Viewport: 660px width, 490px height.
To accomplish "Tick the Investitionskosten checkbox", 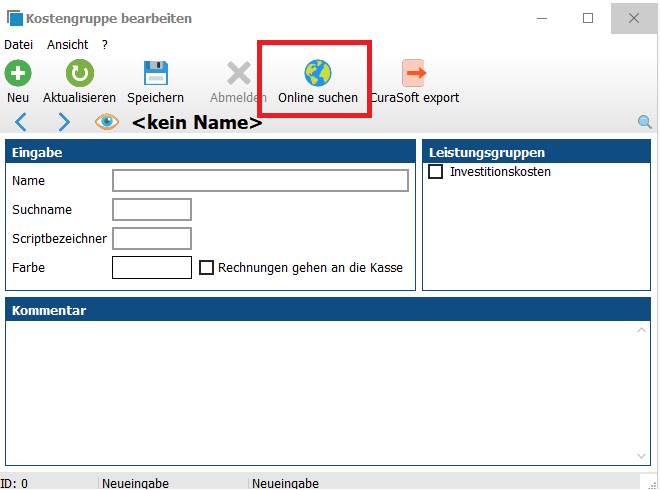I will click(435, 172).
